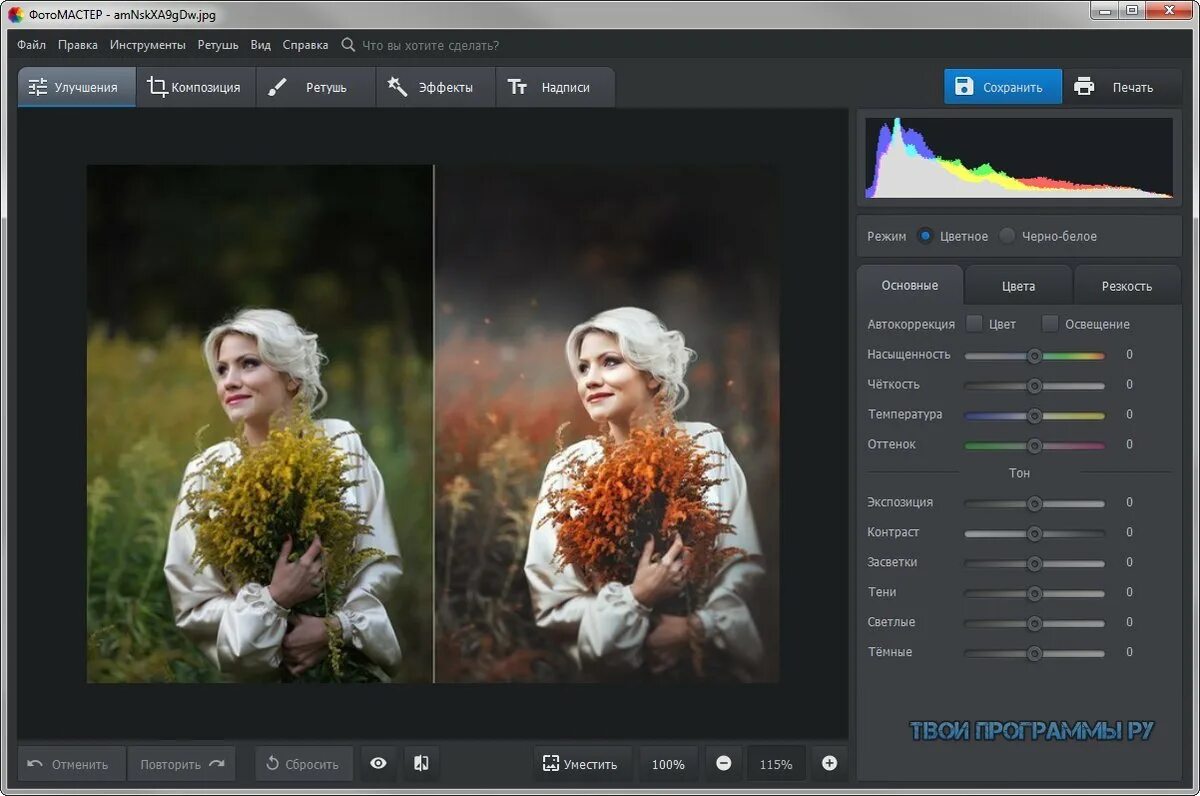Open the Файл menu
This screenshot has height=796, width=1200.
(x=31, y=45)
